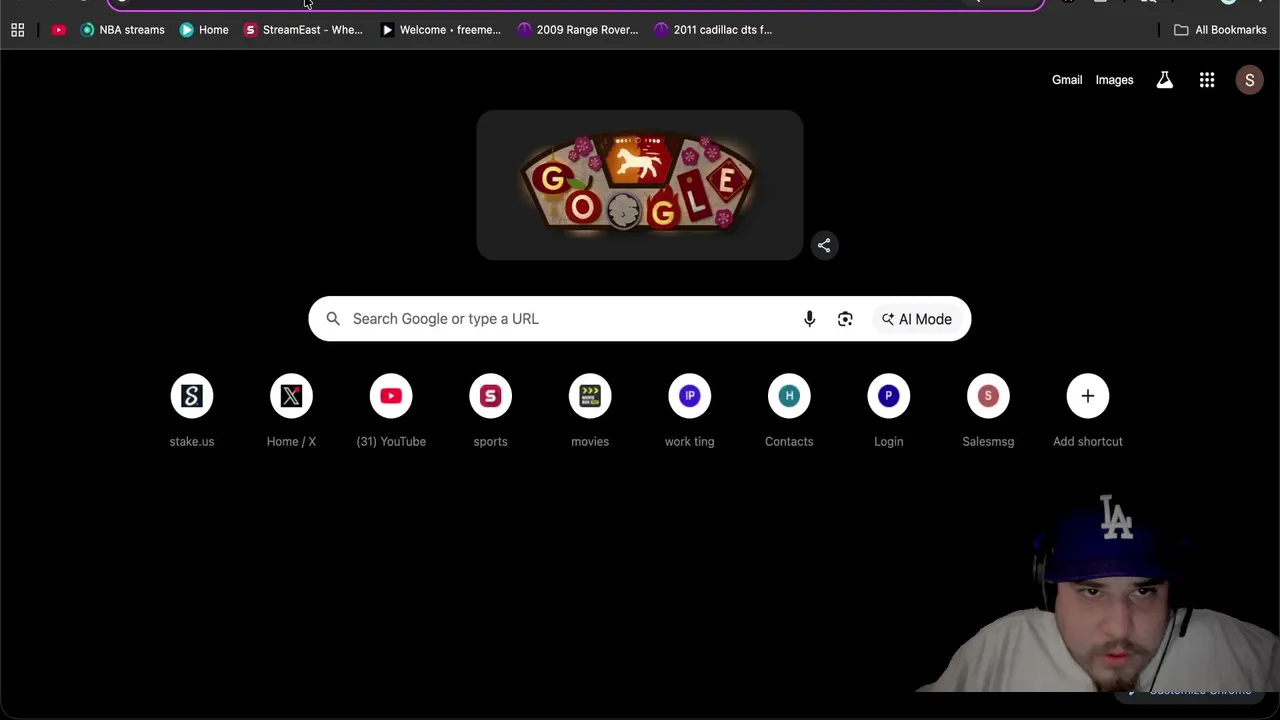Screen dimensions: 1280x720
Task: Go to Google Images
Action: click(1114, 80)
